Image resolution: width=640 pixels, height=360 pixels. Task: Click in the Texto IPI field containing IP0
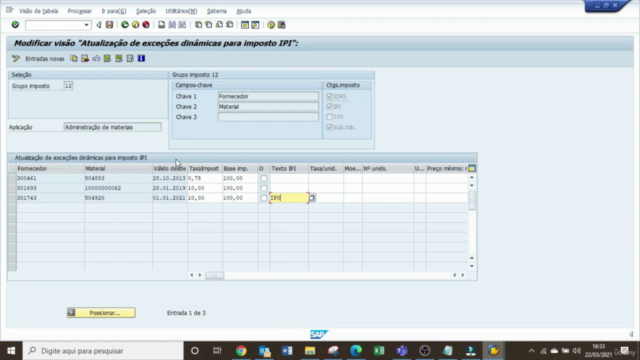[x=289, y=198]
